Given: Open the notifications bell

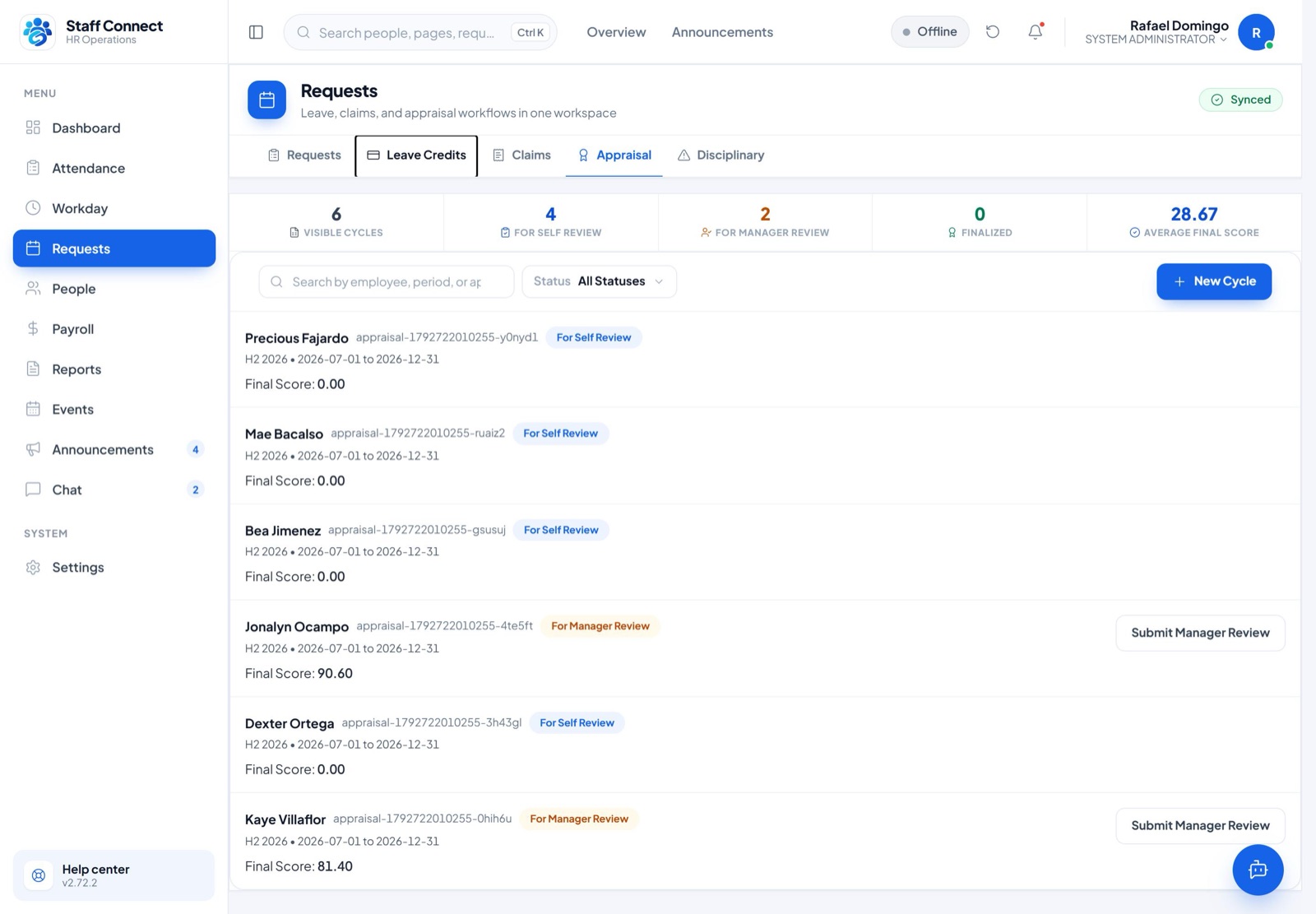Looking at the screenshot, I should (1036, 32).
